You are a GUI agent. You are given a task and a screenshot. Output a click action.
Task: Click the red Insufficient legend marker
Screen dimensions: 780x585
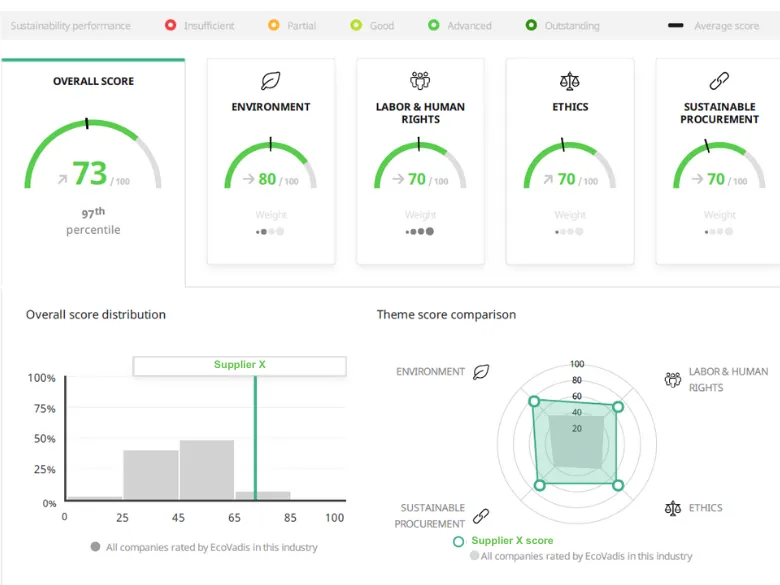(171, 25)
